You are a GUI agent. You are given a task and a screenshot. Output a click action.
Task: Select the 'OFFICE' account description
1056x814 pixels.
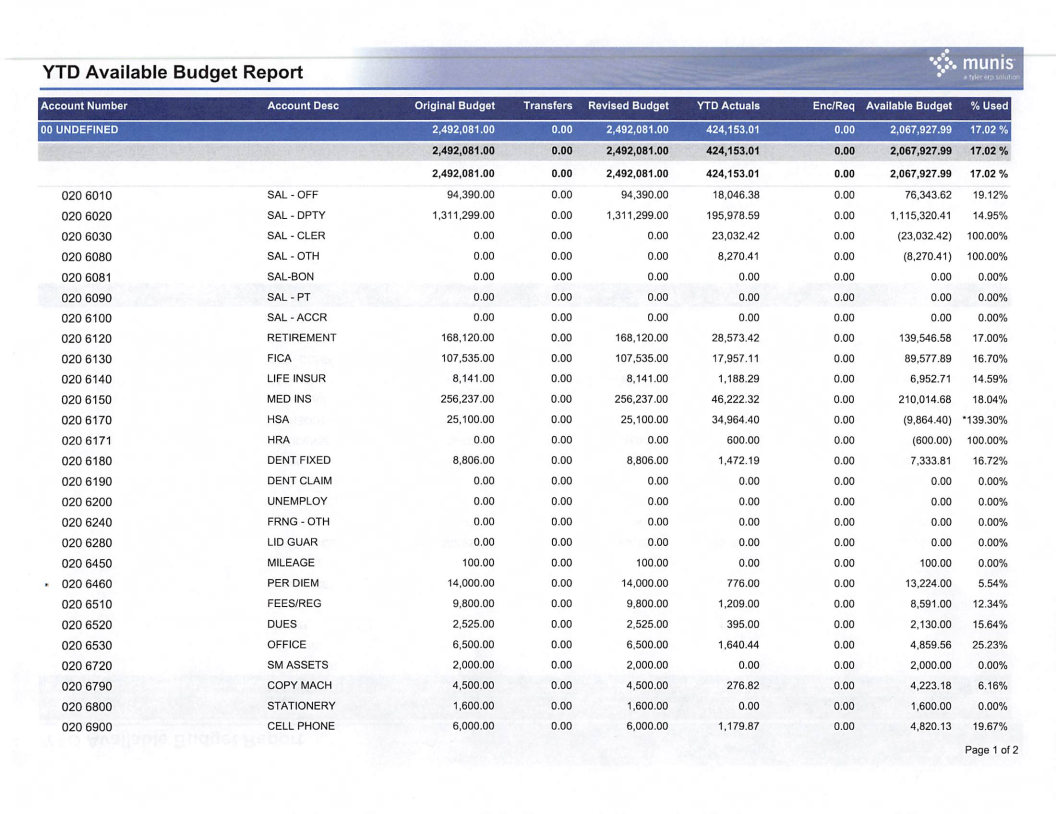pyautogui.click(x=287, y=644)
